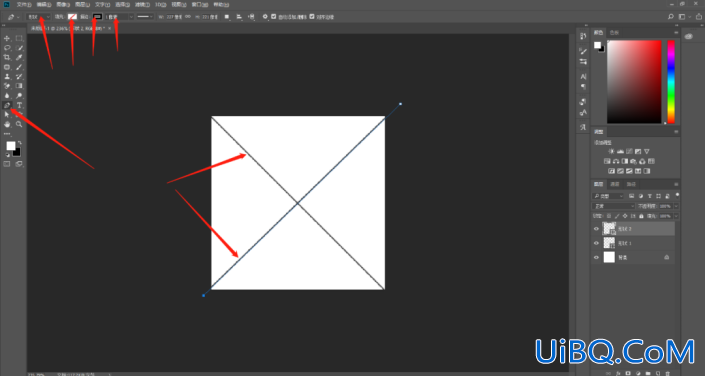Open the layer blend mode dropdown
705x376 pixels.
point(613,206)
